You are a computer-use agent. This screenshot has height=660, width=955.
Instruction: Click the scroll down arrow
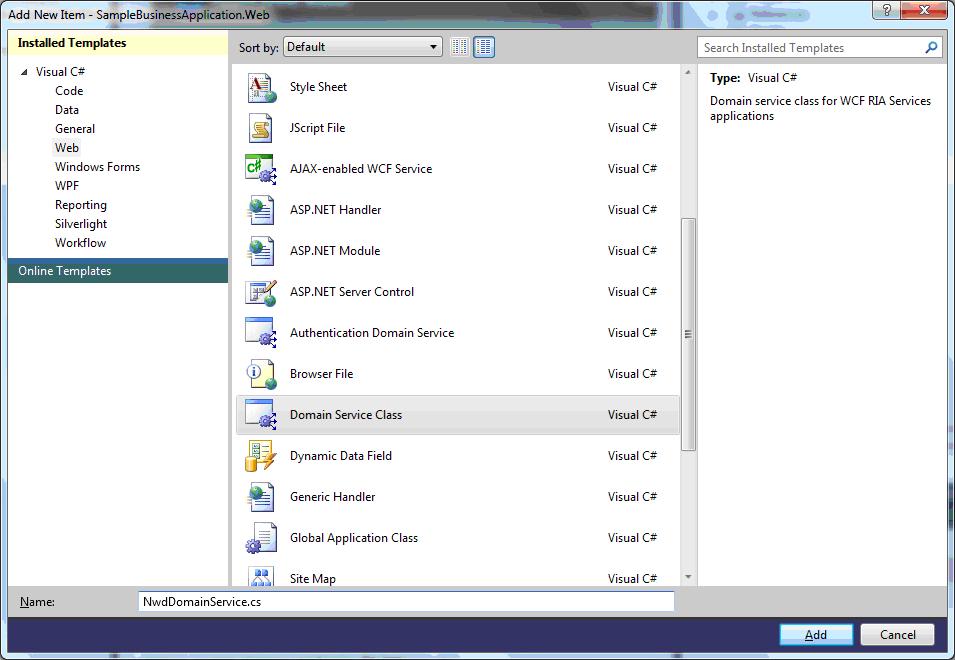(x=688, y=577)
